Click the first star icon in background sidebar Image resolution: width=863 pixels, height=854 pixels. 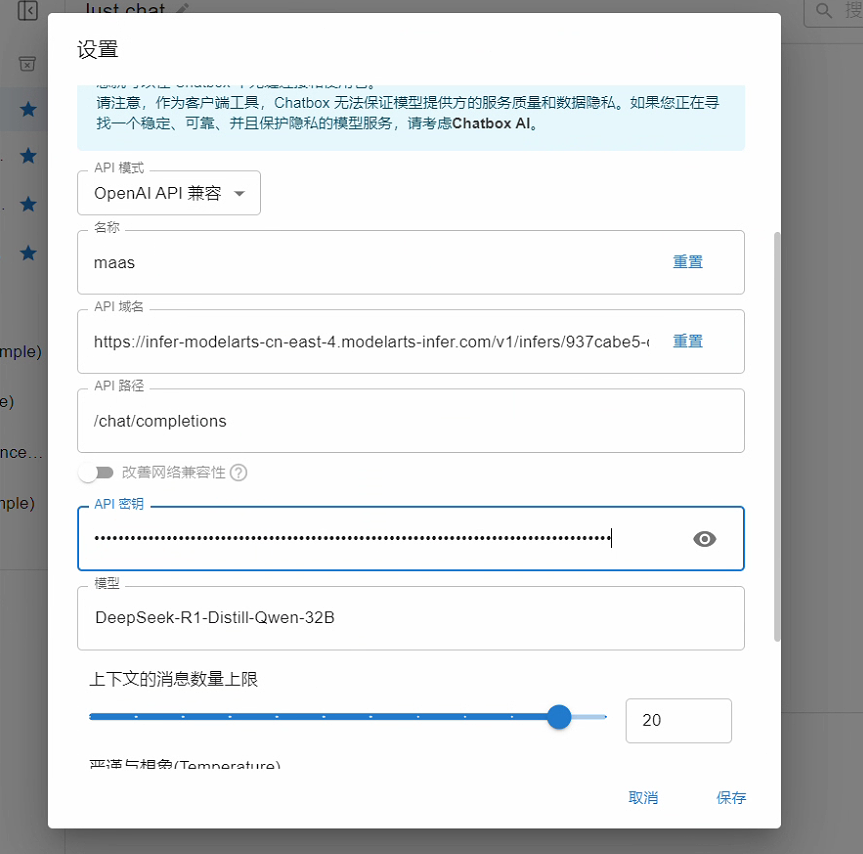(x=28, y=109)
